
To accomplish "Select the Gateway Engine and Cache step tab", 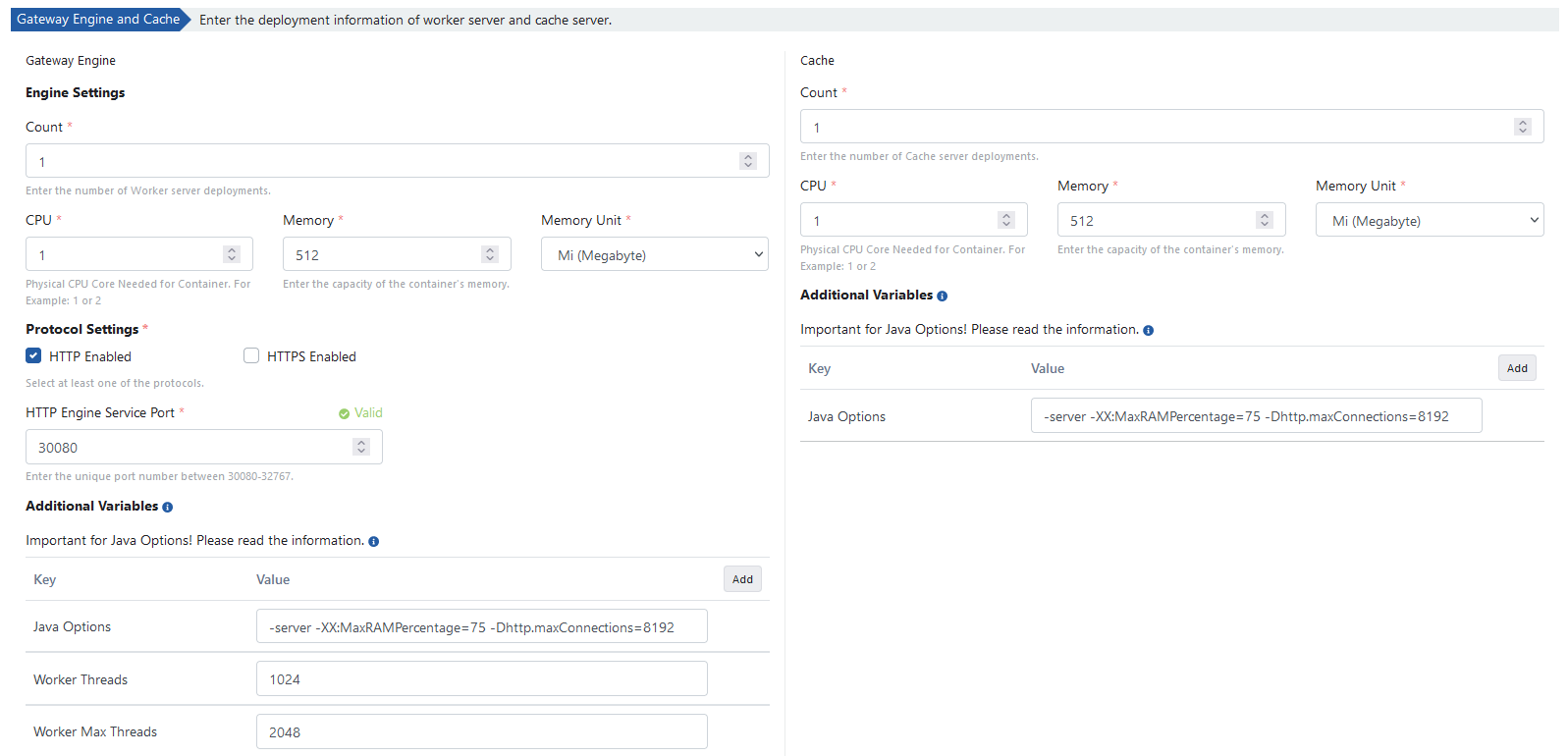I will pos(98,20).
